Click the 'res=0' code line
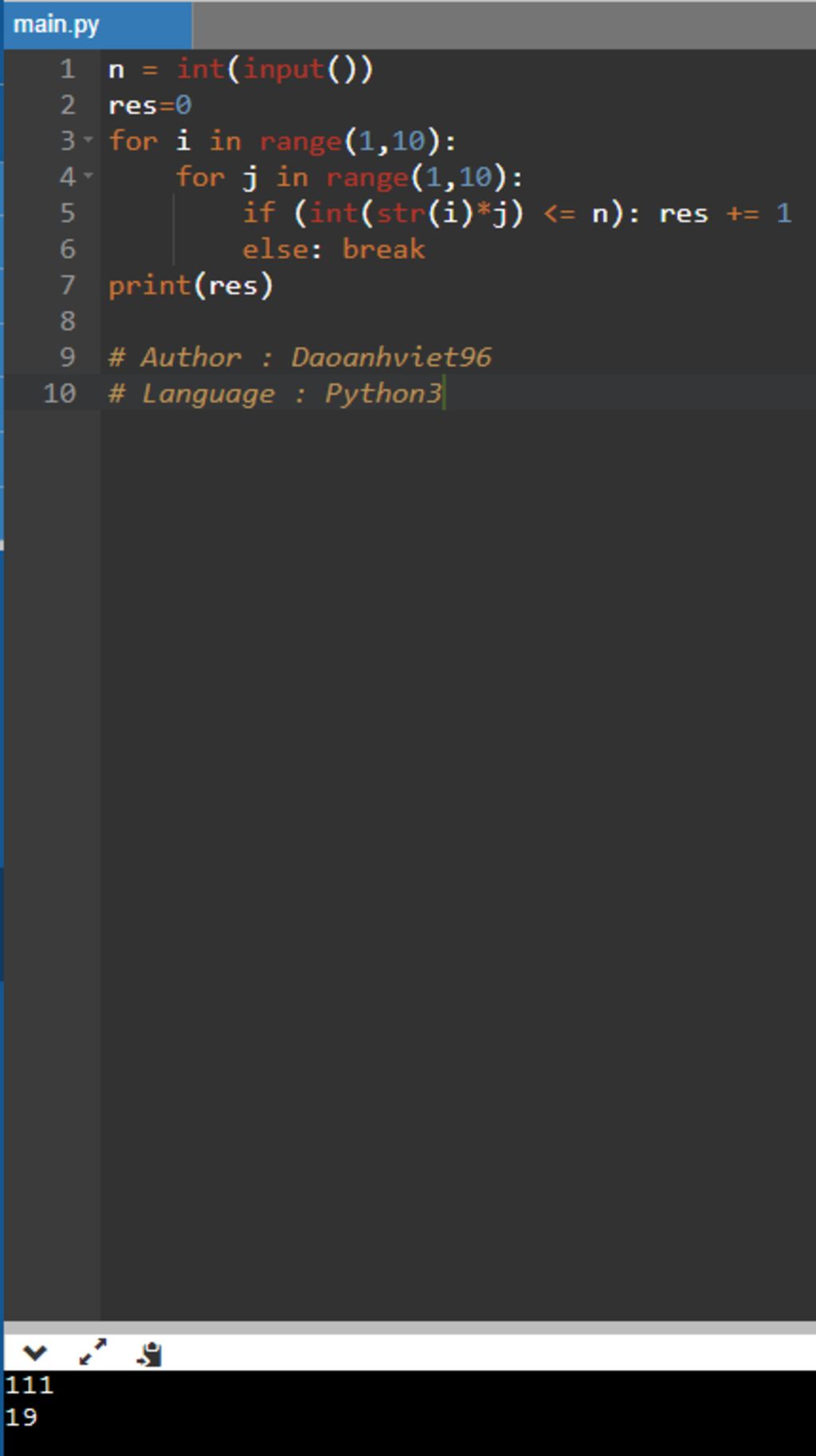 click(x=150, y=105)
